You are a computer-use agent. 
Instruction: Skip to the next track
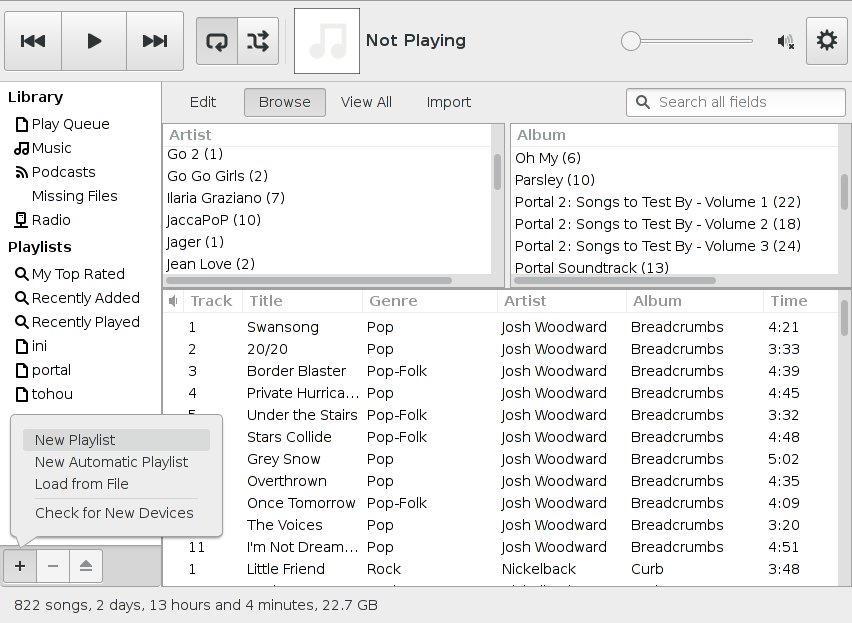[155, 41]
